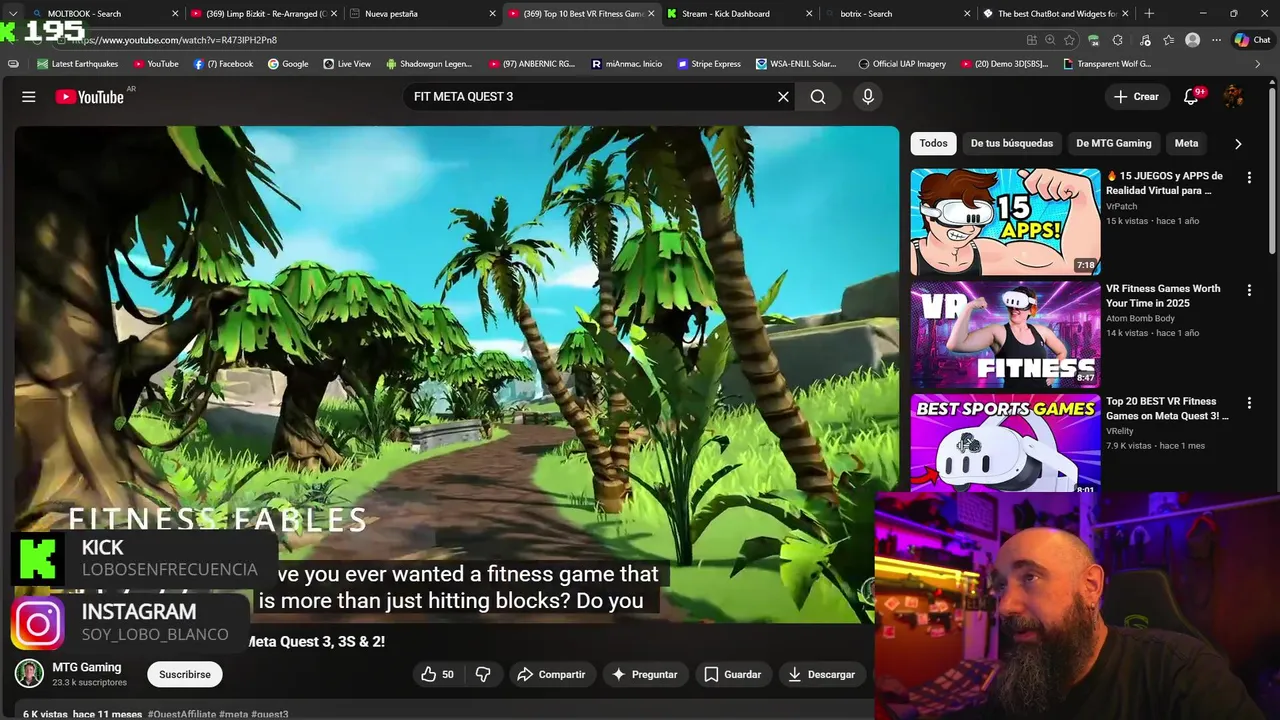Viewport: 1280px width, 720px height.
Task: Switch to Stream - Kick Dashboard tab
Action: click(x=738, y=14)
